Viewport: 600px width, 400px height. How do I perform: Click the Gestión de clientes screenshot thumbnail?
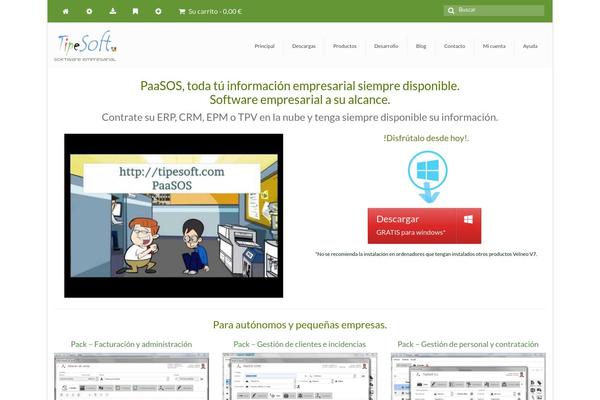300,377
